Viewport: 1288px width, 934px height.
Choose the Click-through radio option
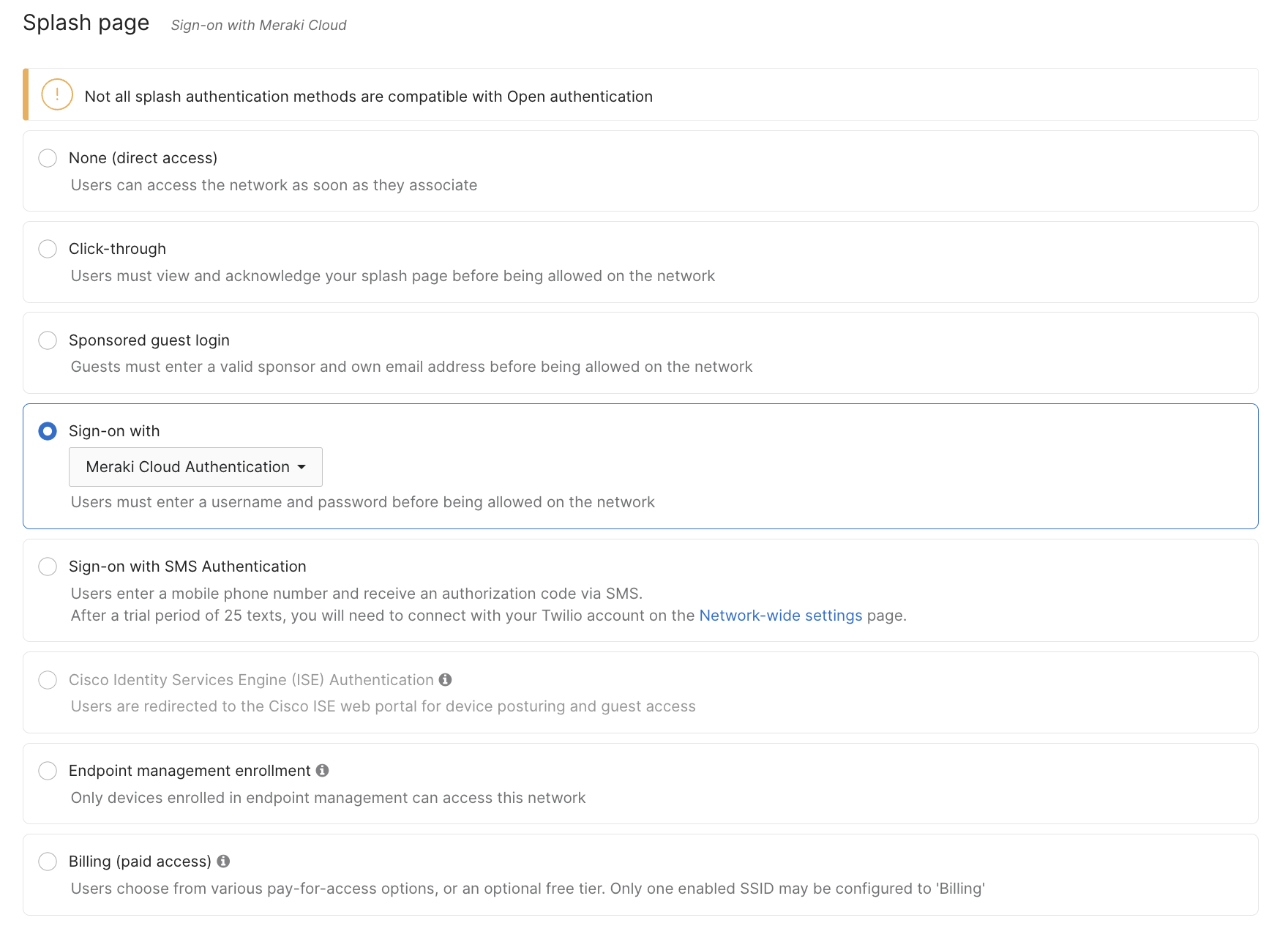(48, 249)
